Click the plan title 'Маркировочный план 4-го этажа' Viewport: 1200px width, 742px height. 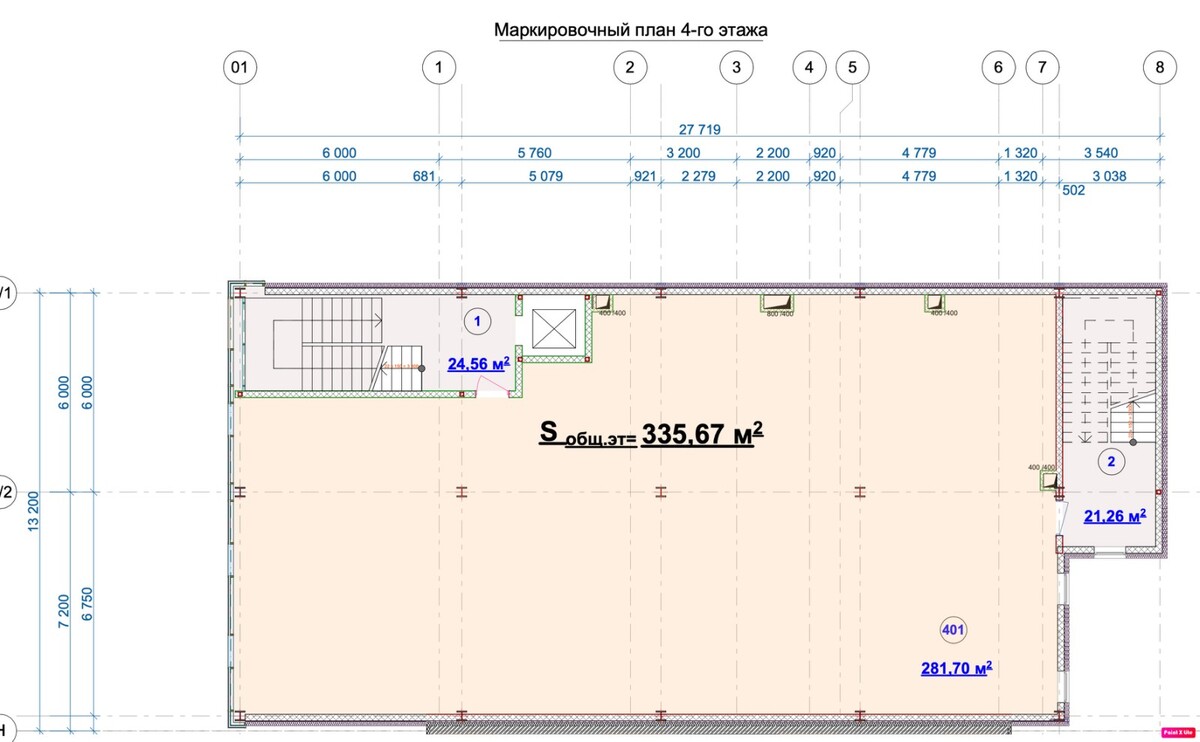click(630, 30)
